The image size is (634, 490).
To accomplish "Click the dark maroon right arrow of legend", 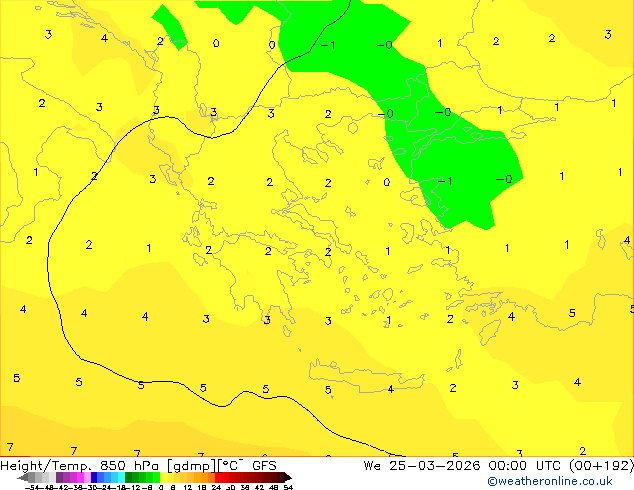I will pyautogui.click(x=288, y=477).
